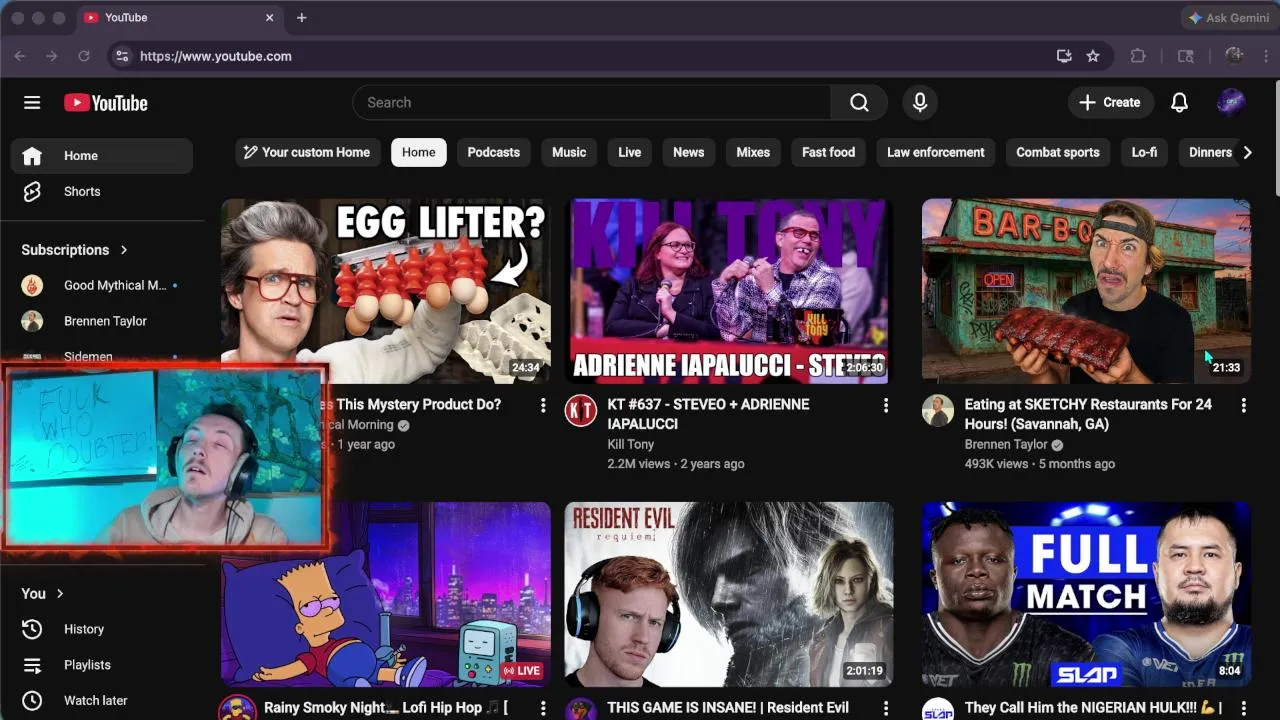Open the notifications bell
The height and width of the screenshot is (720, 1280).
coord(1180,103)
